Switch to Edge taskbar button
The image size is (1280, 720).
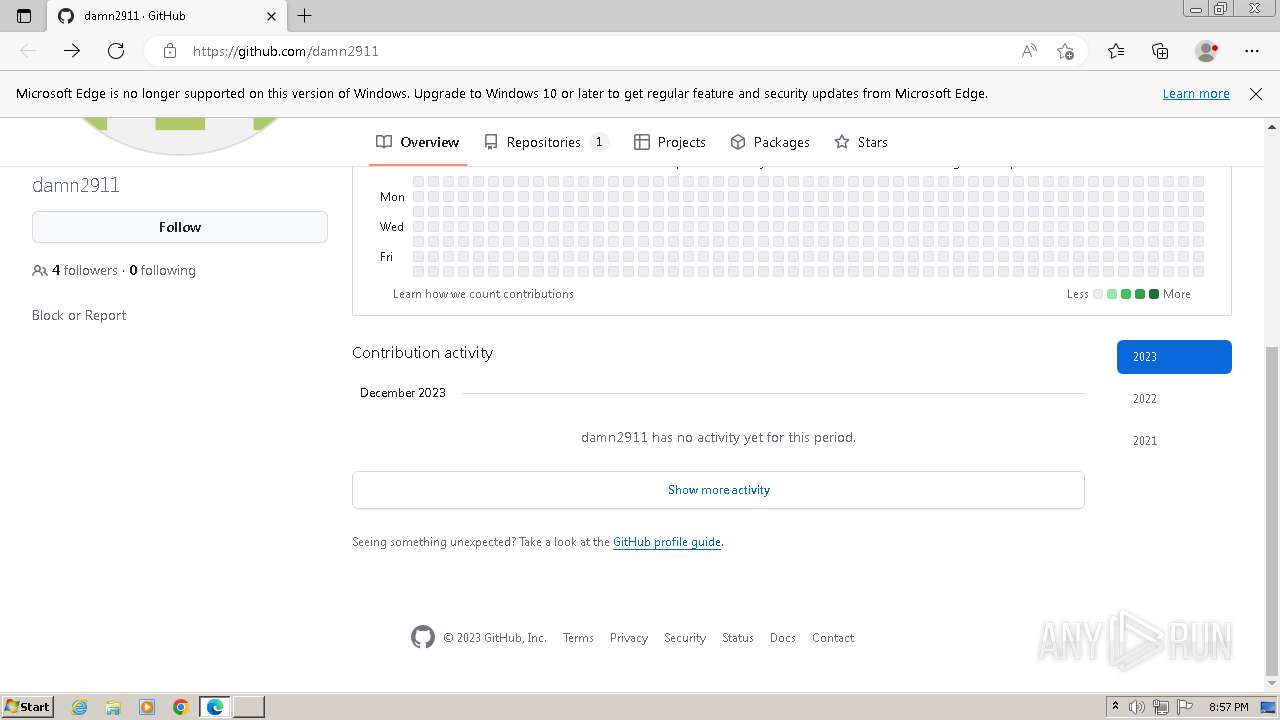pyautogui.click(x=215, y=707)
